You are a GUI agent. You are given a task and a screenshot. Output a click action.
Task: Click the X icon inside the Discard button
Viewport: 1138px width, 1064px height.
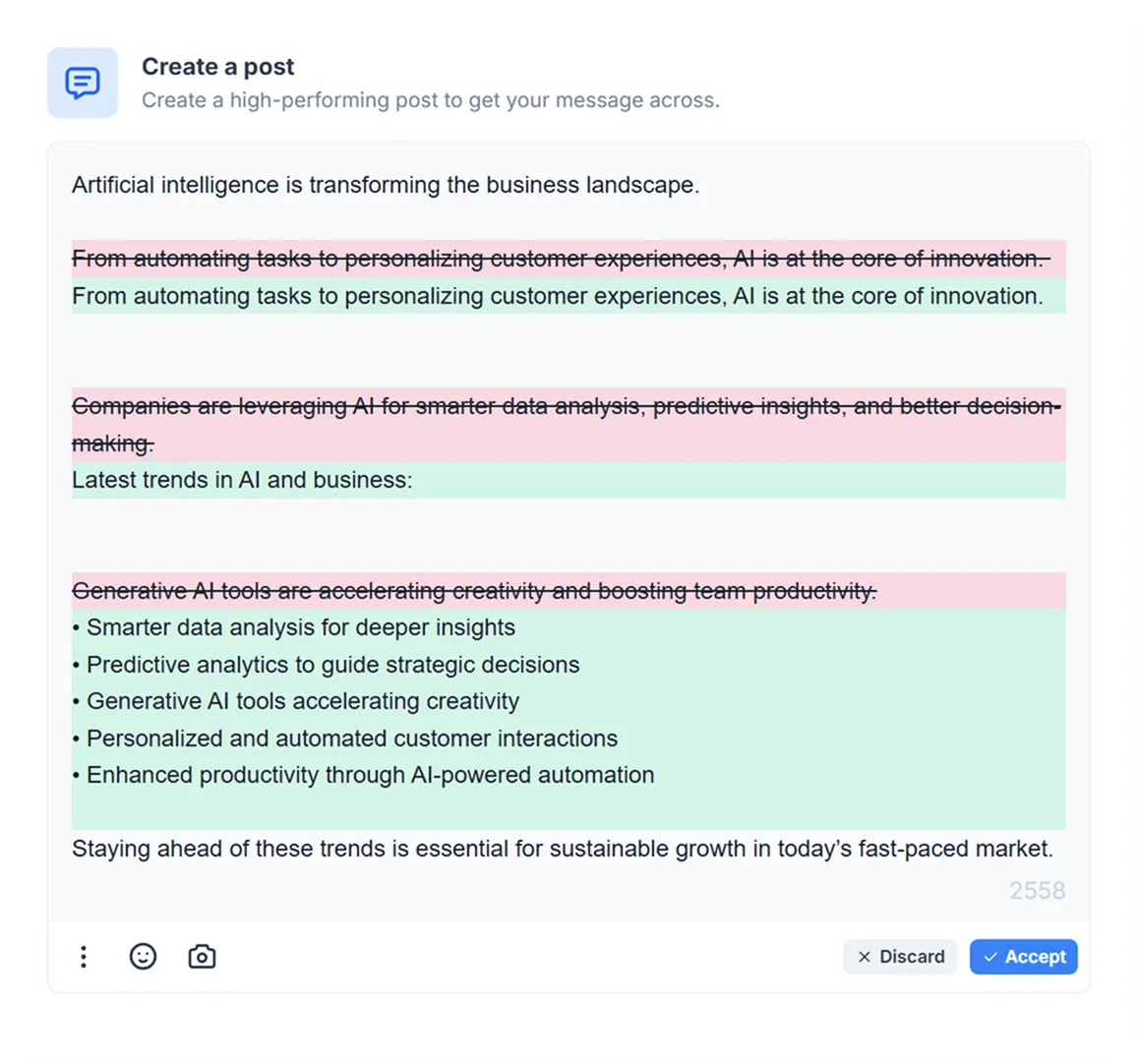point(865,957)
